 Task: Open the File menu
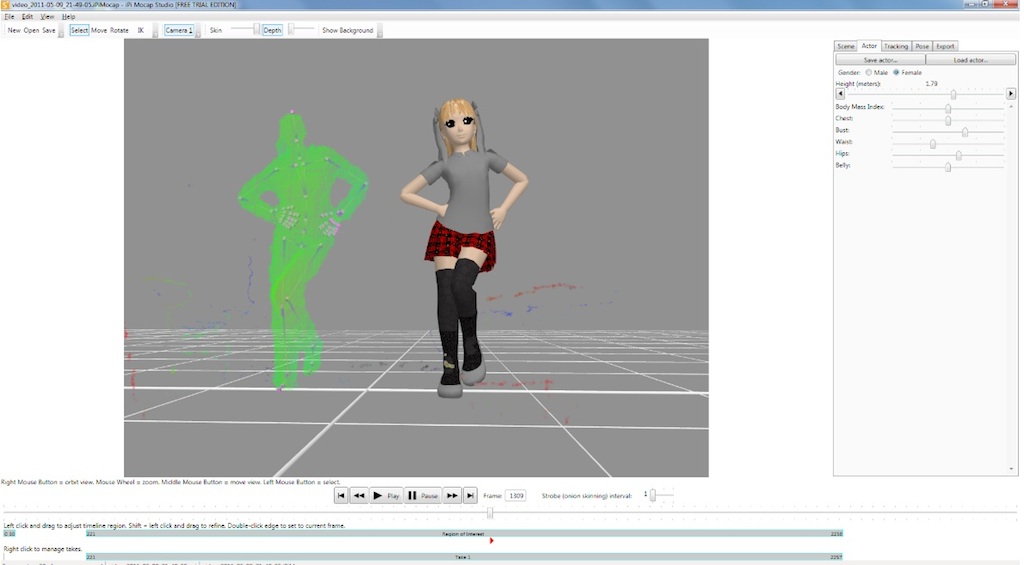[x=9, y=16]
